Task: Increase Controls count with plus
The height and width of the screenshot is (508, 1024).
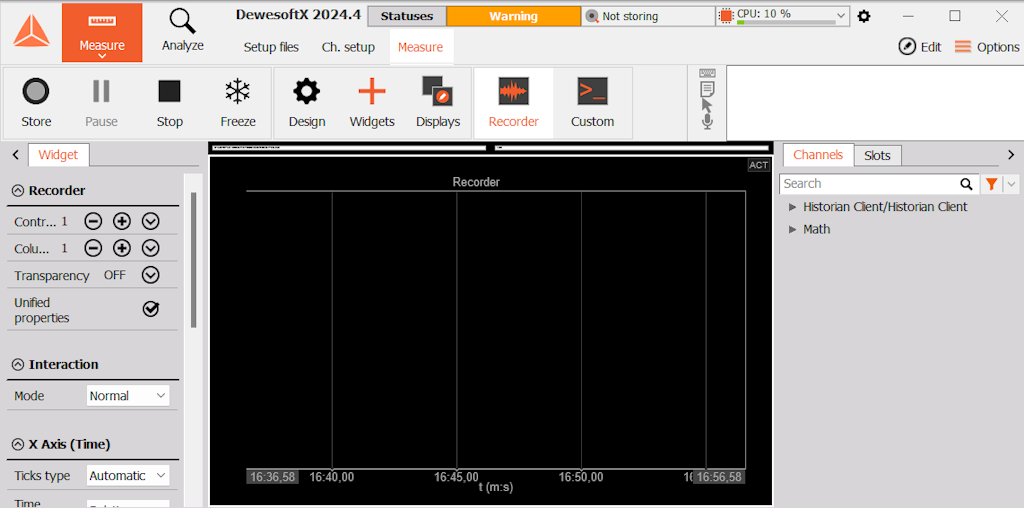Action: [x=122, y=222]
